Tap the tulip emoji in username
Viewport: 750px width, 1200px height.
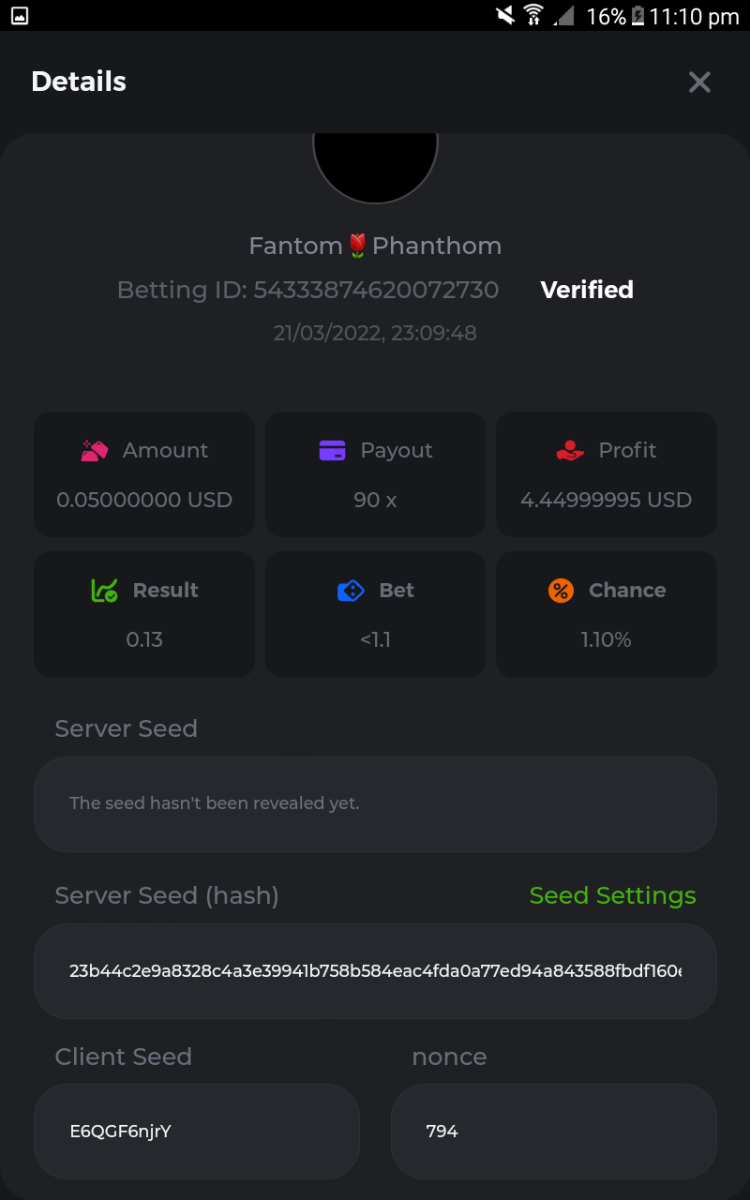point(358,246)
